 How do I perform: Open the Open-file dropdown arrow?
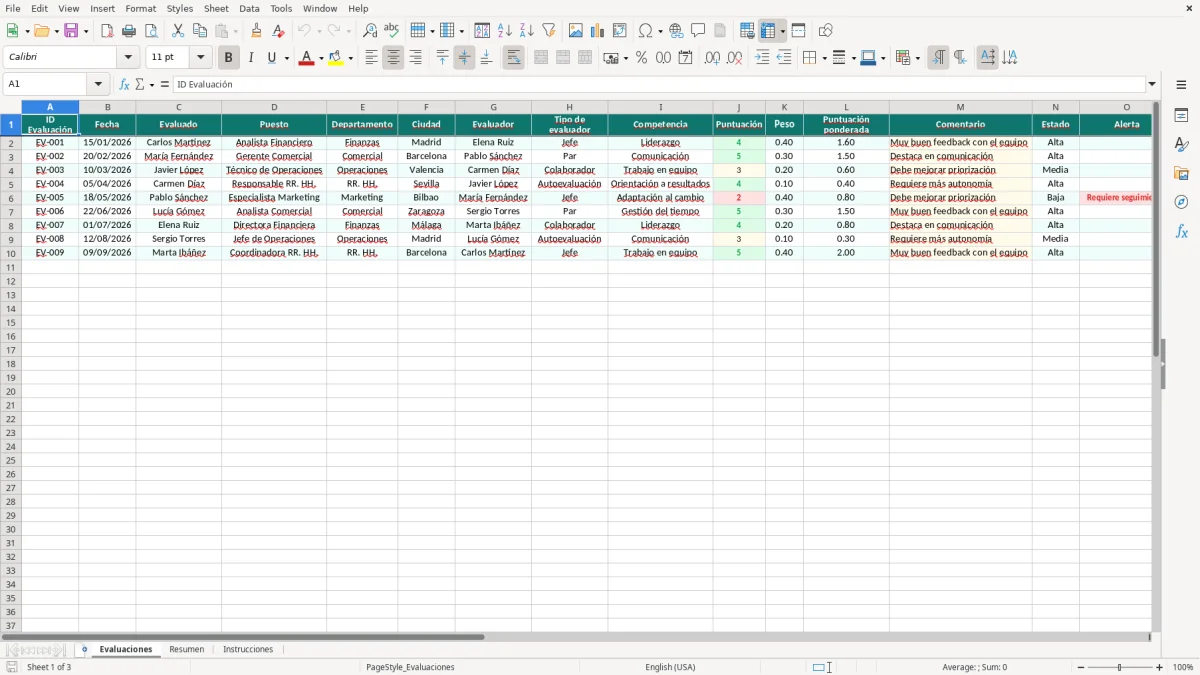click(55, 31)
